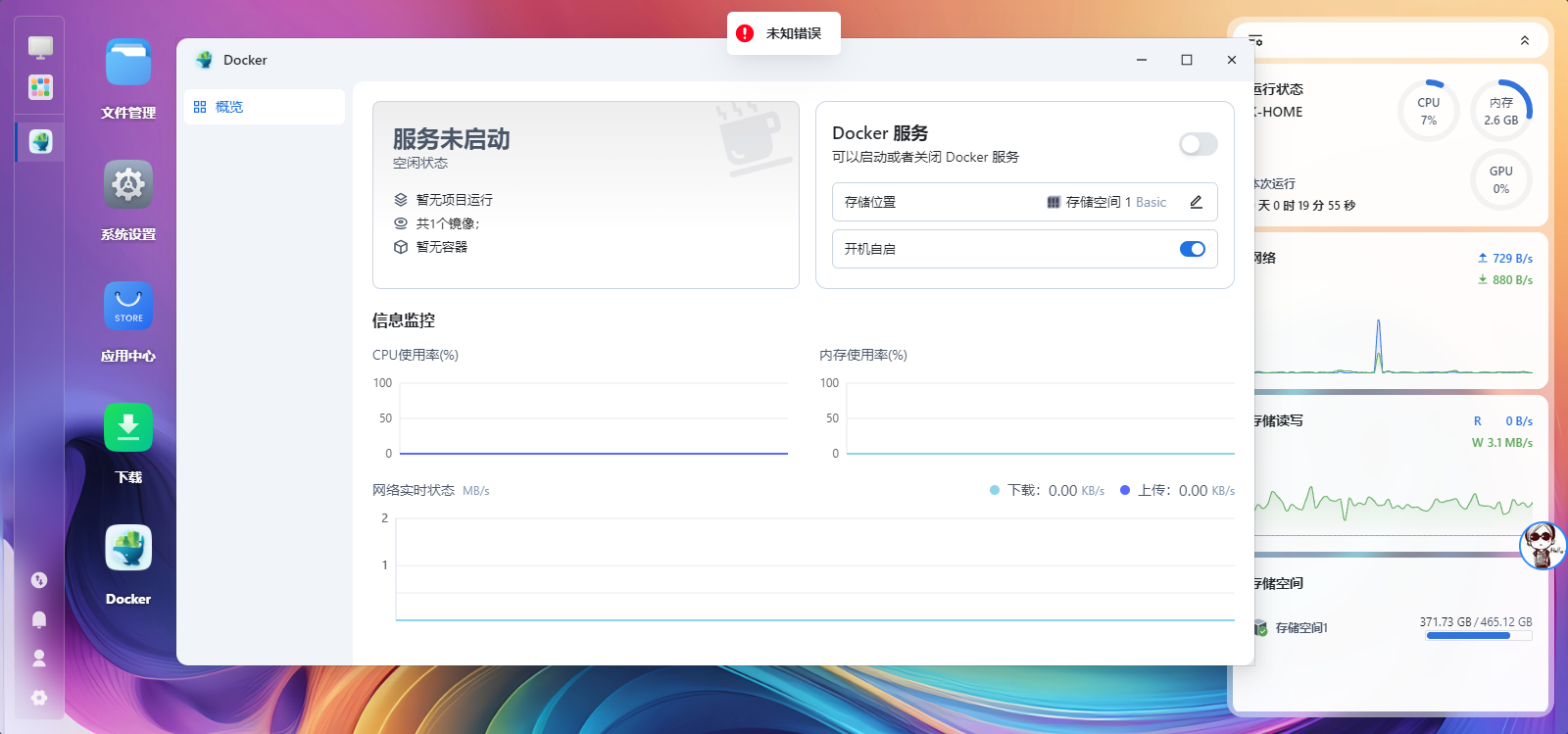The height and width of the screenshot is (734, 1568).
Task: Select the running Docker app icon in dock
Action: tap(40, 141)
